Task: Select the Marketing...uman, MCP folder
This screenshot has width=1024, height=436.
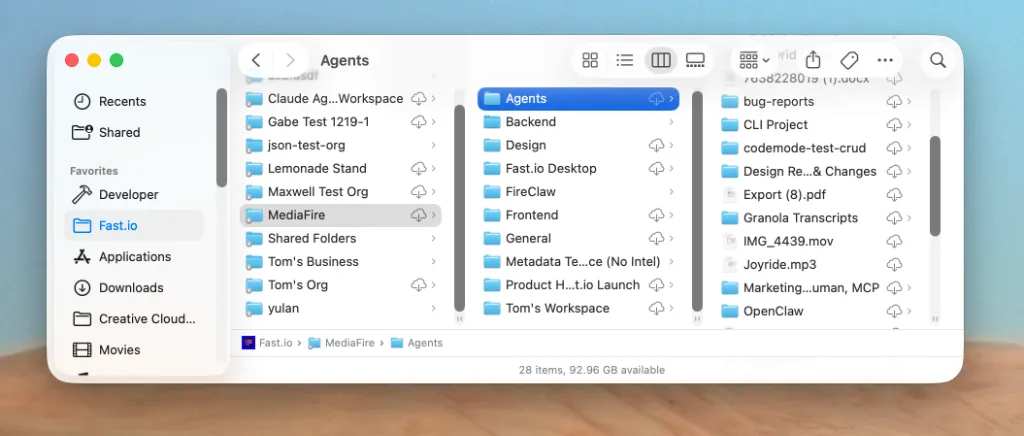Action: pos(816,288)
